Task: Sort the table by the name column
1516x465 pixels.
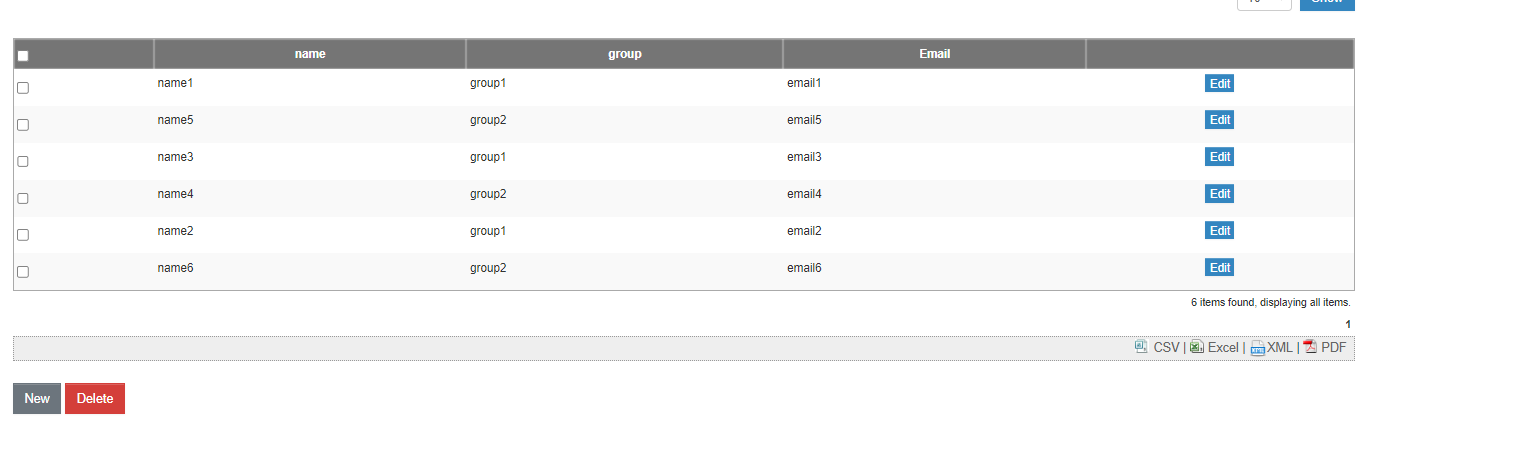Action: (310, 54)
